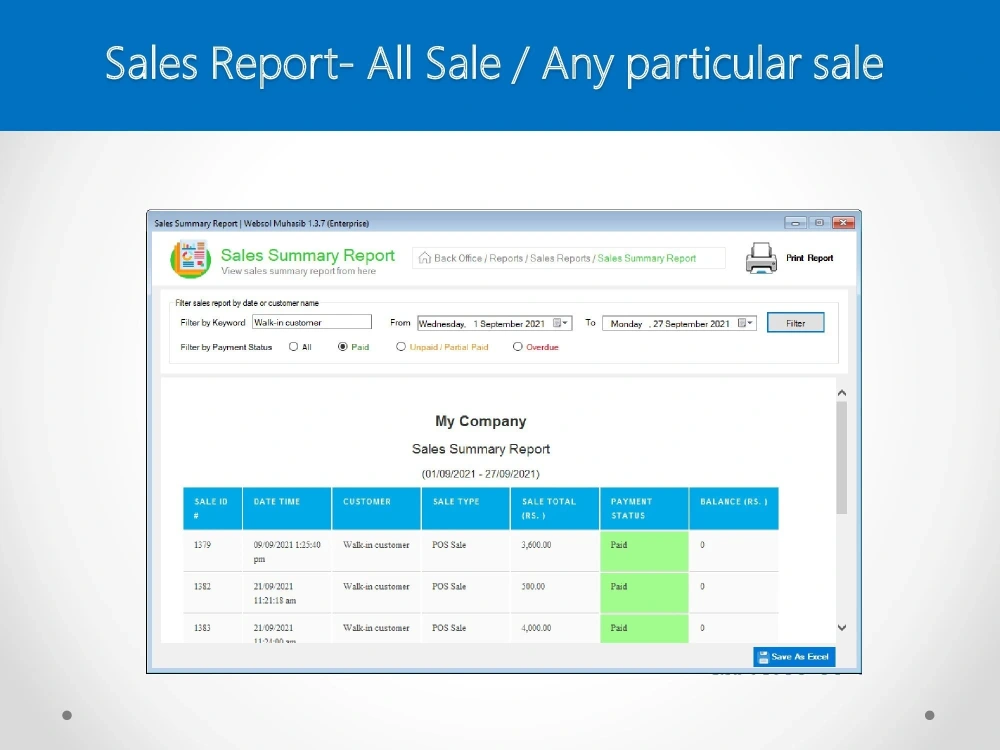The image size is (1000, 750).
Task: Click the Sales Summary Report logo icon
Action: point(190,259)
